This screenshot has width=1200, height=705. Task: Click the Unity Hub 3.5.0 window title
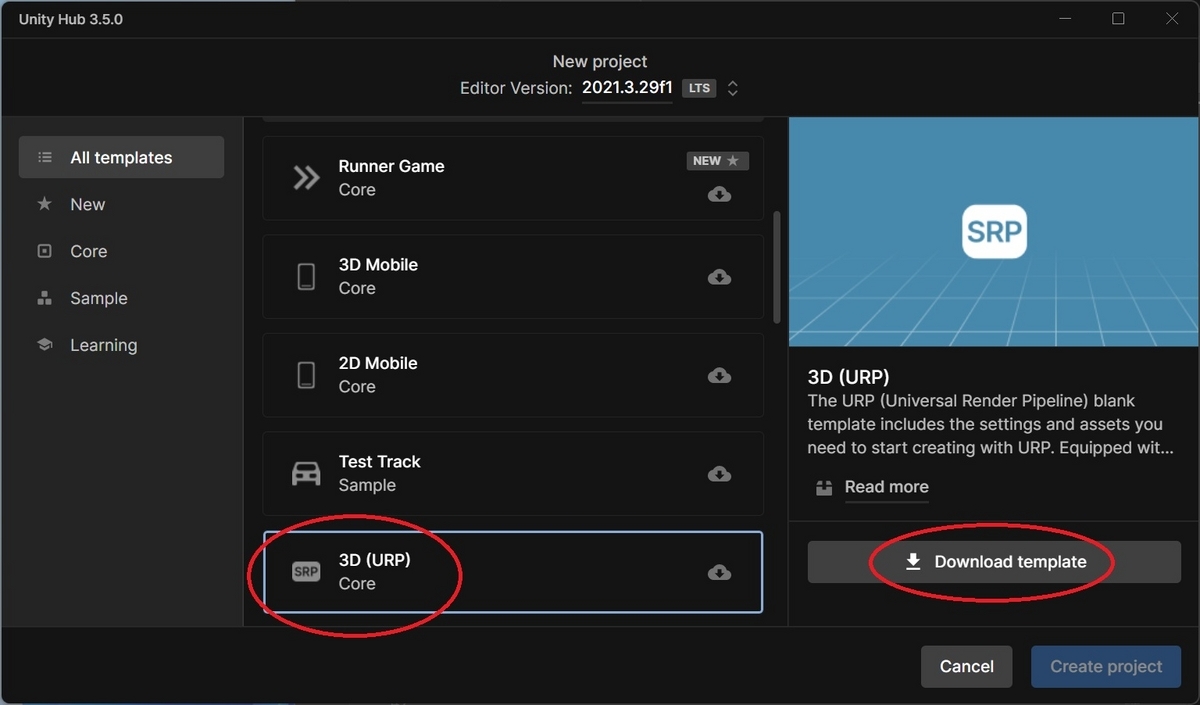click(71, 19)
